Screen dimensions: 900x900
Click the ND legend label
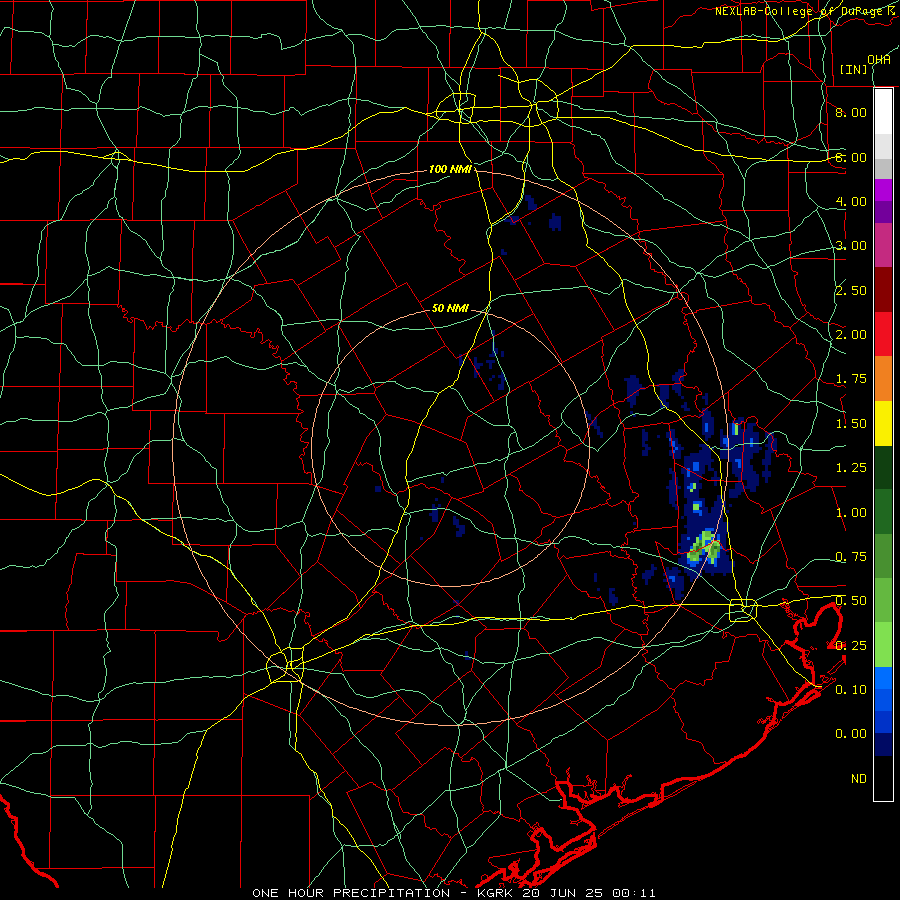tap(859, 779)
